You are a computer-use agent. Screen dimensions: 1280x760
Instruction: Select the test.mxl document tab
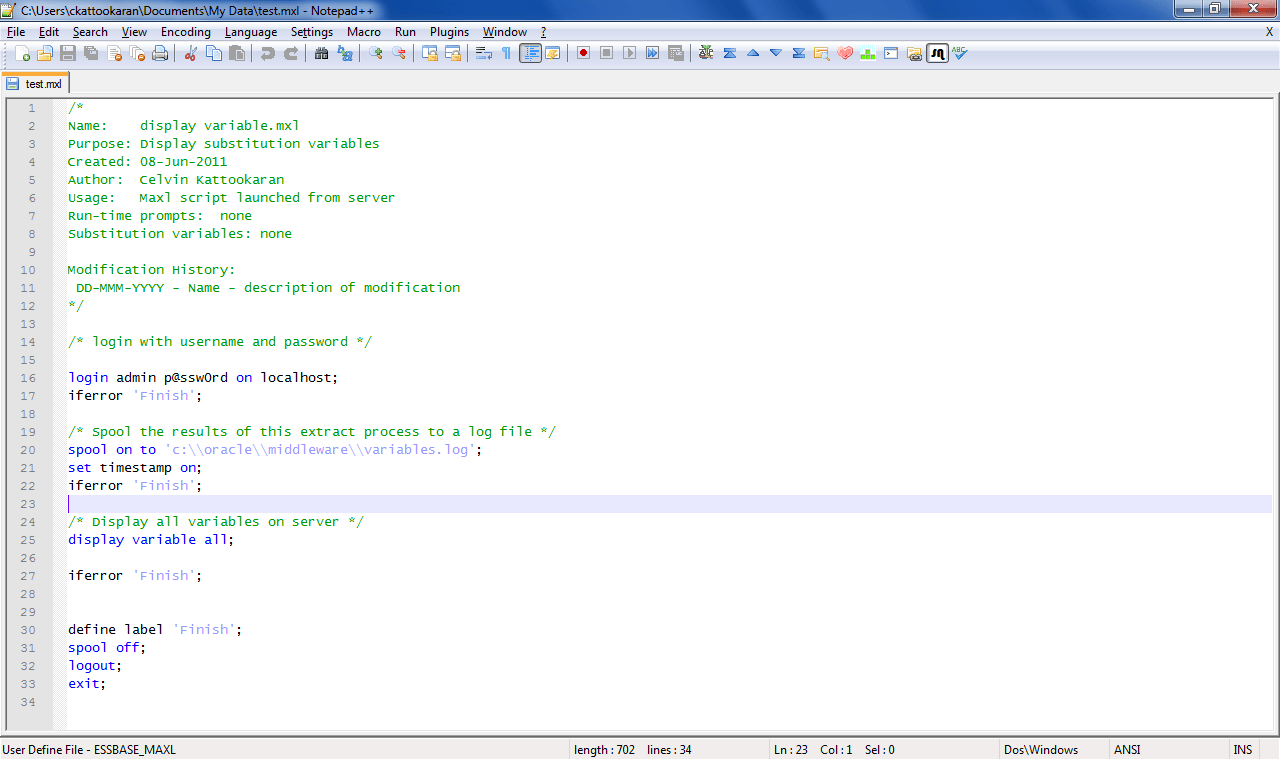point(35,84)
